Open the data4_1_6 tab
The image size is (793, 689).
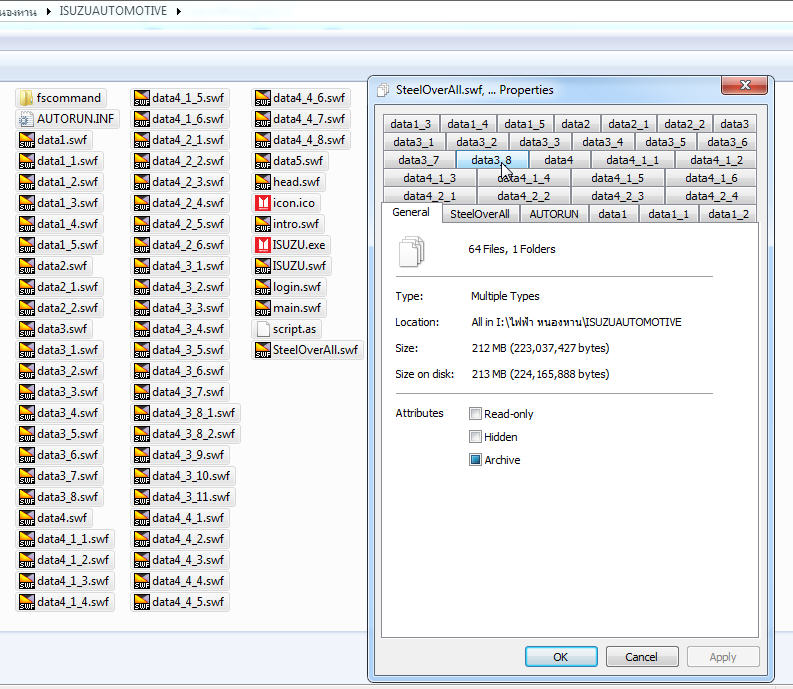coord(711,178)
